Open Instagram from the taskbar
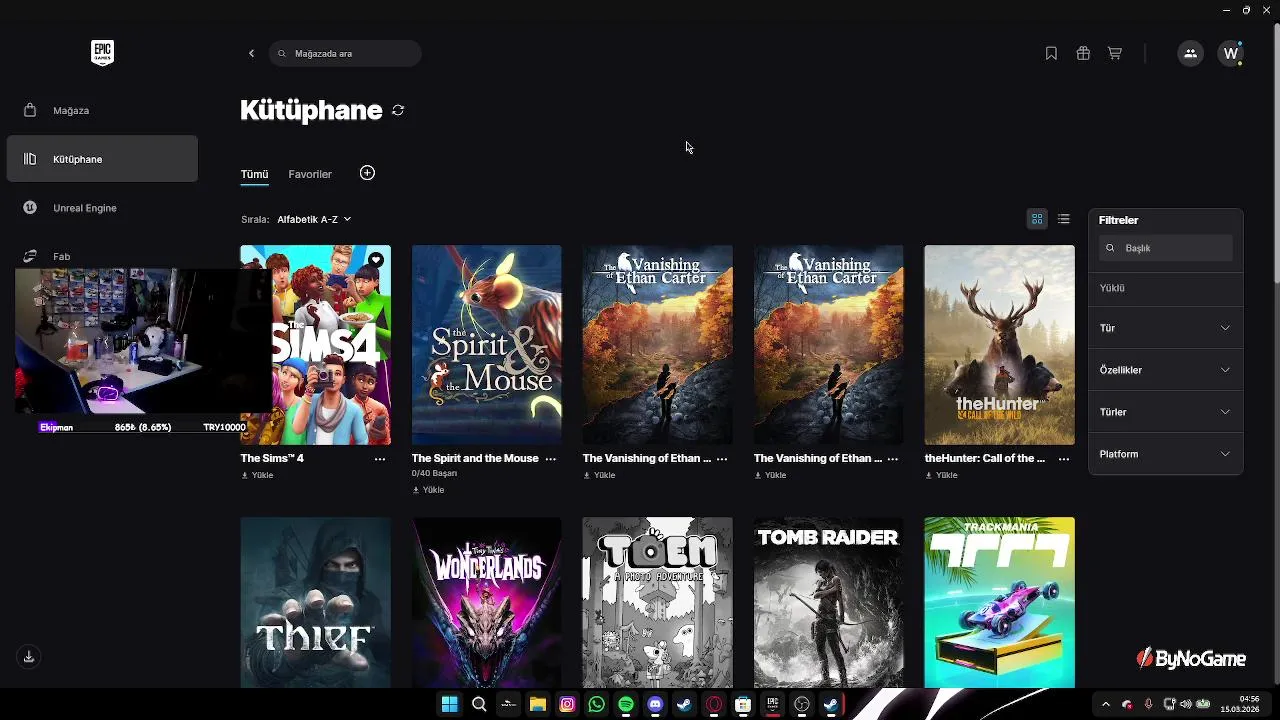Viewport: 1280px width, 720px height. tap(567, 704)
